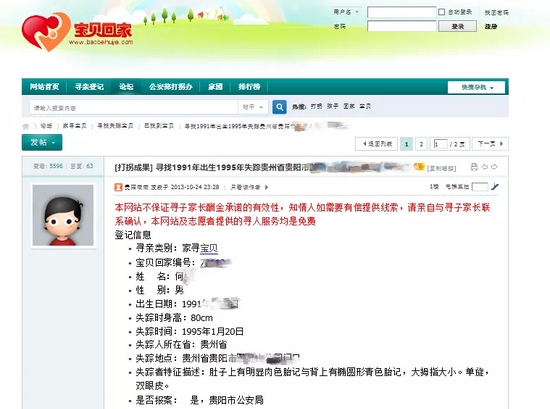
Task: Focus the password input field
Action: tap(402, 26)
